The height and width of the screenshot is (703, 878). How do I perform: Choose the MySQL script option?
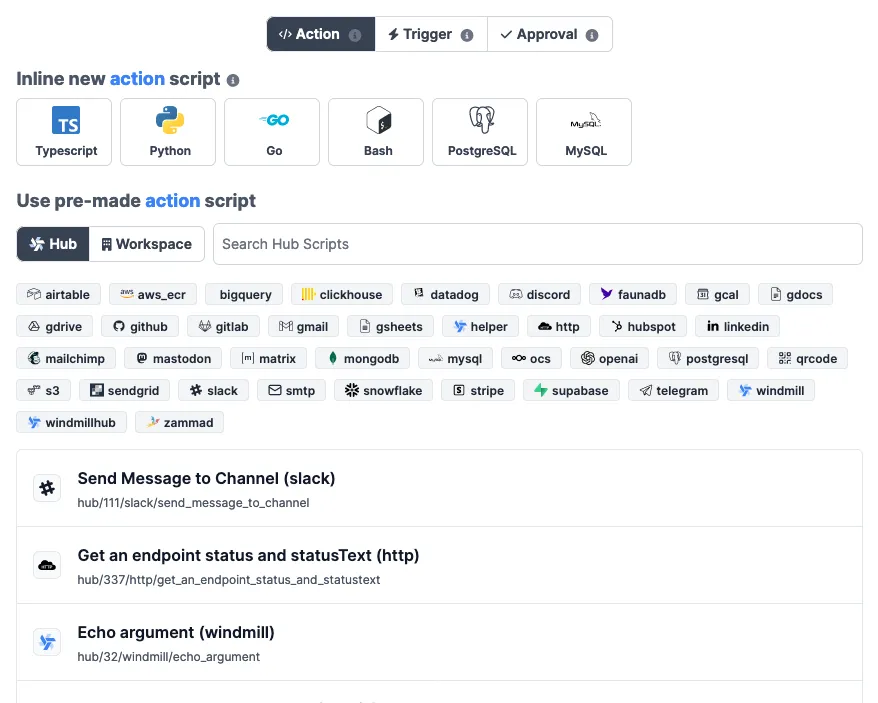(586, 132)
